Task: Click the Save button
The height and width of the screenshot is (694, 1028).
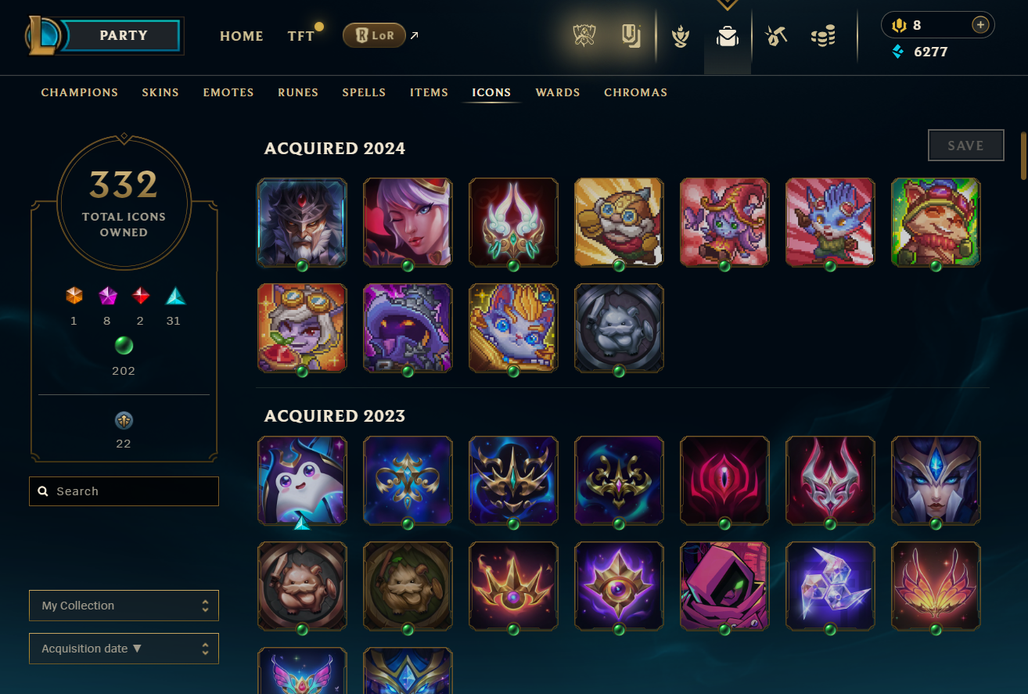Action: point(966,145)
